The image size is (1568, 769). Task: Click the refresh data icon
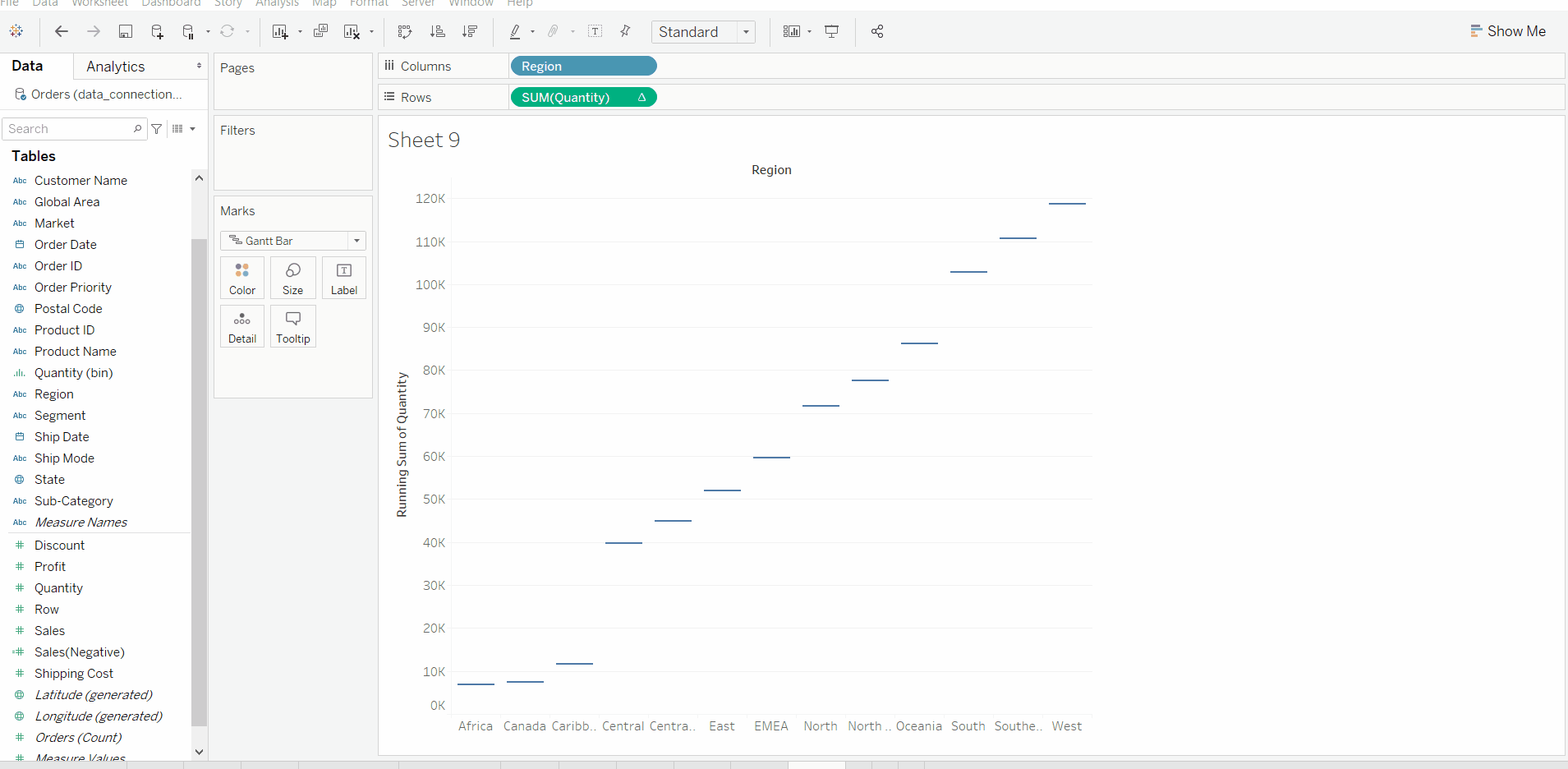(228, 31)
